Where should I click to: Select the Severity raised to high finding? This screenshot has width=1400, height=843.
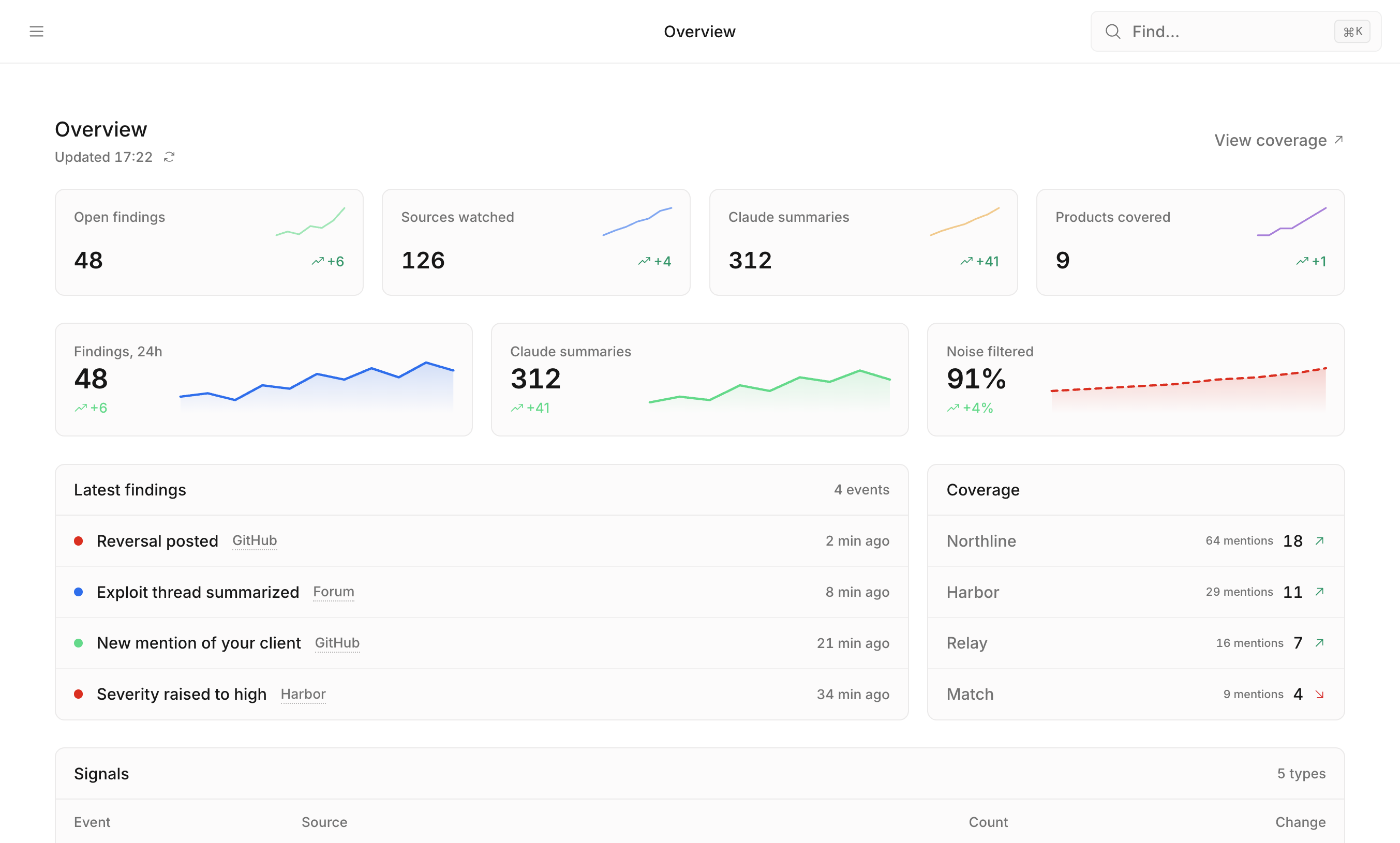point(481,694)
